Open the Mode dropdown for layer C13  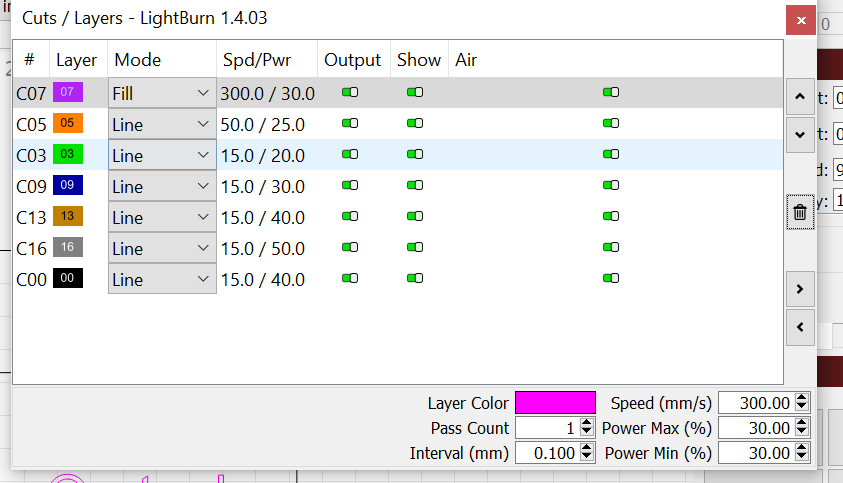(162, 217)
